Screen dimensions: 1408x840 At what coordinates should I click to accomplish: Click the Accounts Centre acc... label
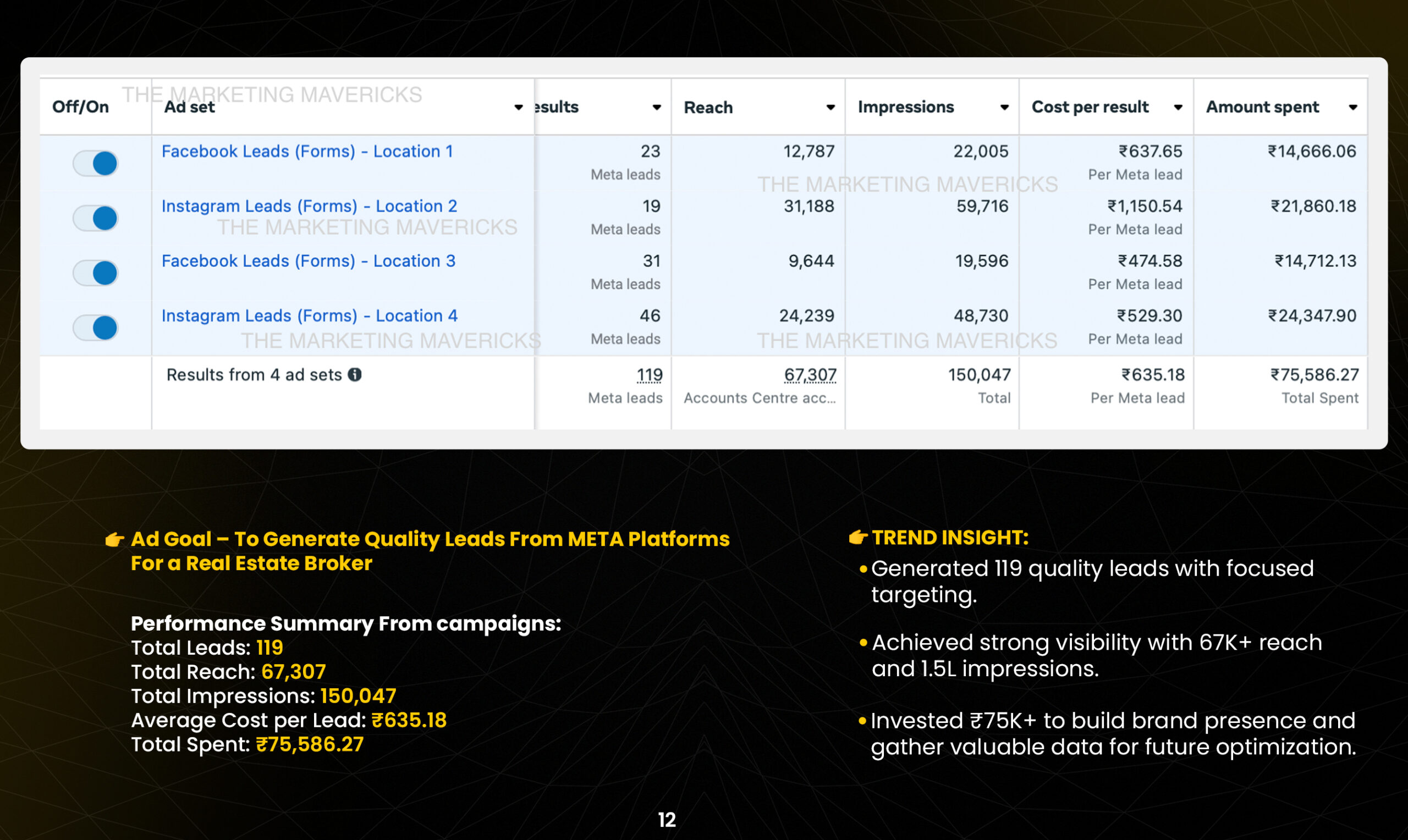click(x=759, y=399)
